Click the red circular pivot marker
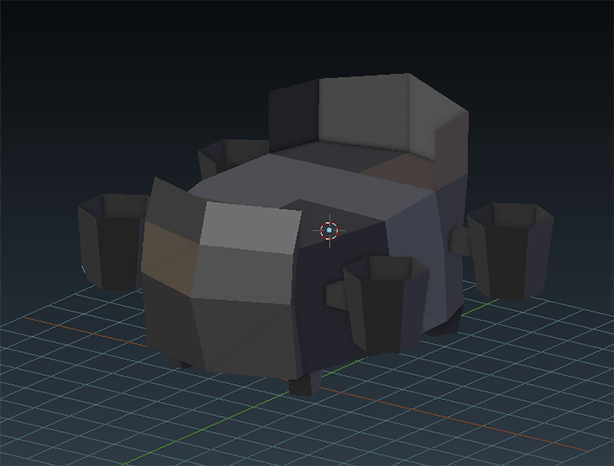Image resolution: width=614 pixels, height=466 pixels. pyautogui.click(x=329, y=230)
